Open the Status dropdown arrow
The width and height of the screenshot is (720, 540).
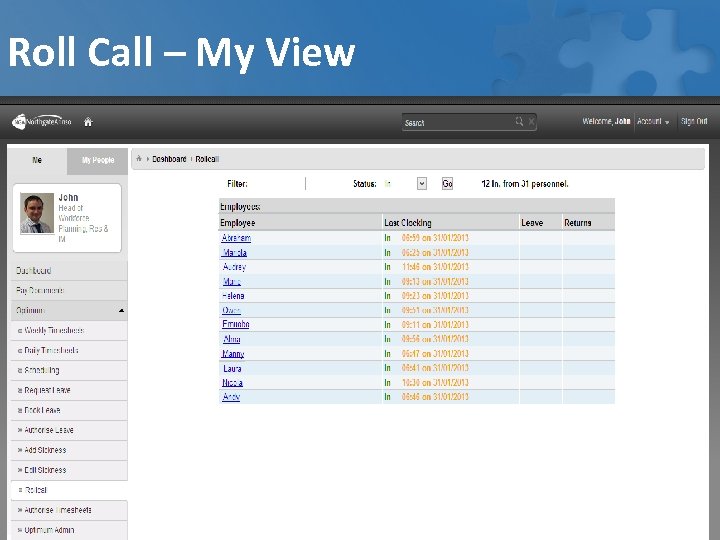[x=422, y=184]
